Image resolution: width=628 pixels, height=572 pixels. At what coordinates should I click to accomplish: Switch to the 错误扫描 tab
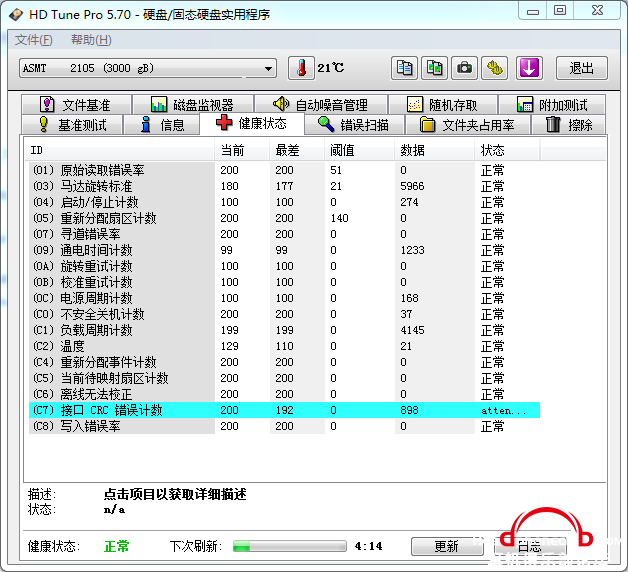(x=354, y=125)
